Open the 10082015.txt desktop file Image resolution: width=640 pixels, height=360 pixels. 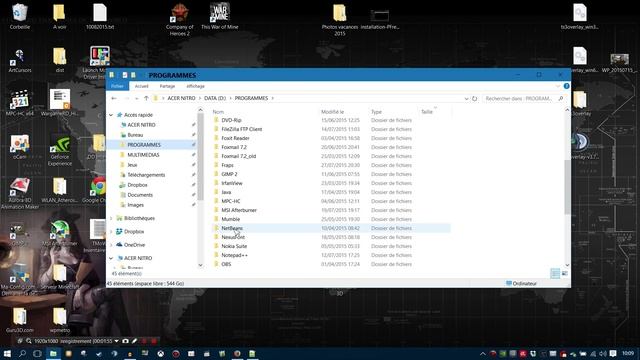[x=100, y=16]
